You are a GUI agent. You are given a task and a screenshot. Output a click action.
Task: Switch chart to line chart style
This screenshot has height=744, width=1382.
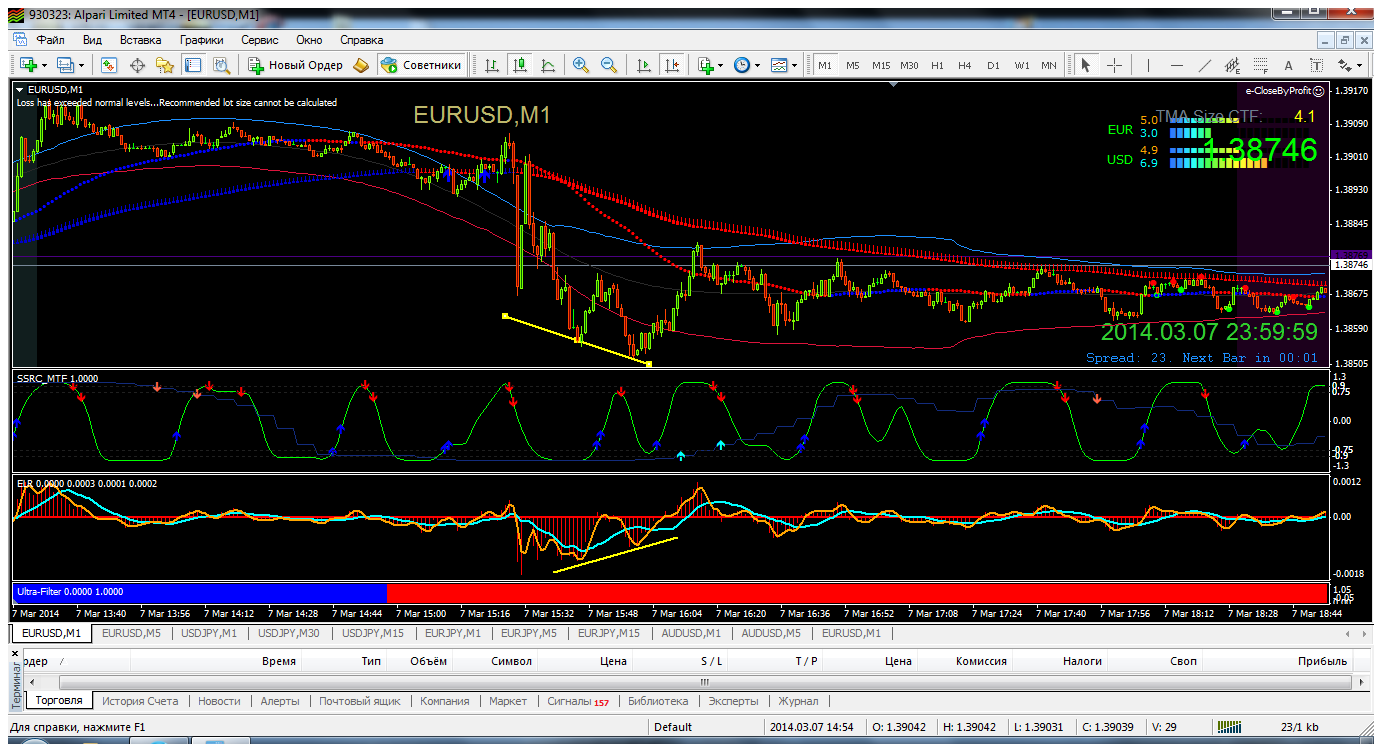click(x=548, y=65)
